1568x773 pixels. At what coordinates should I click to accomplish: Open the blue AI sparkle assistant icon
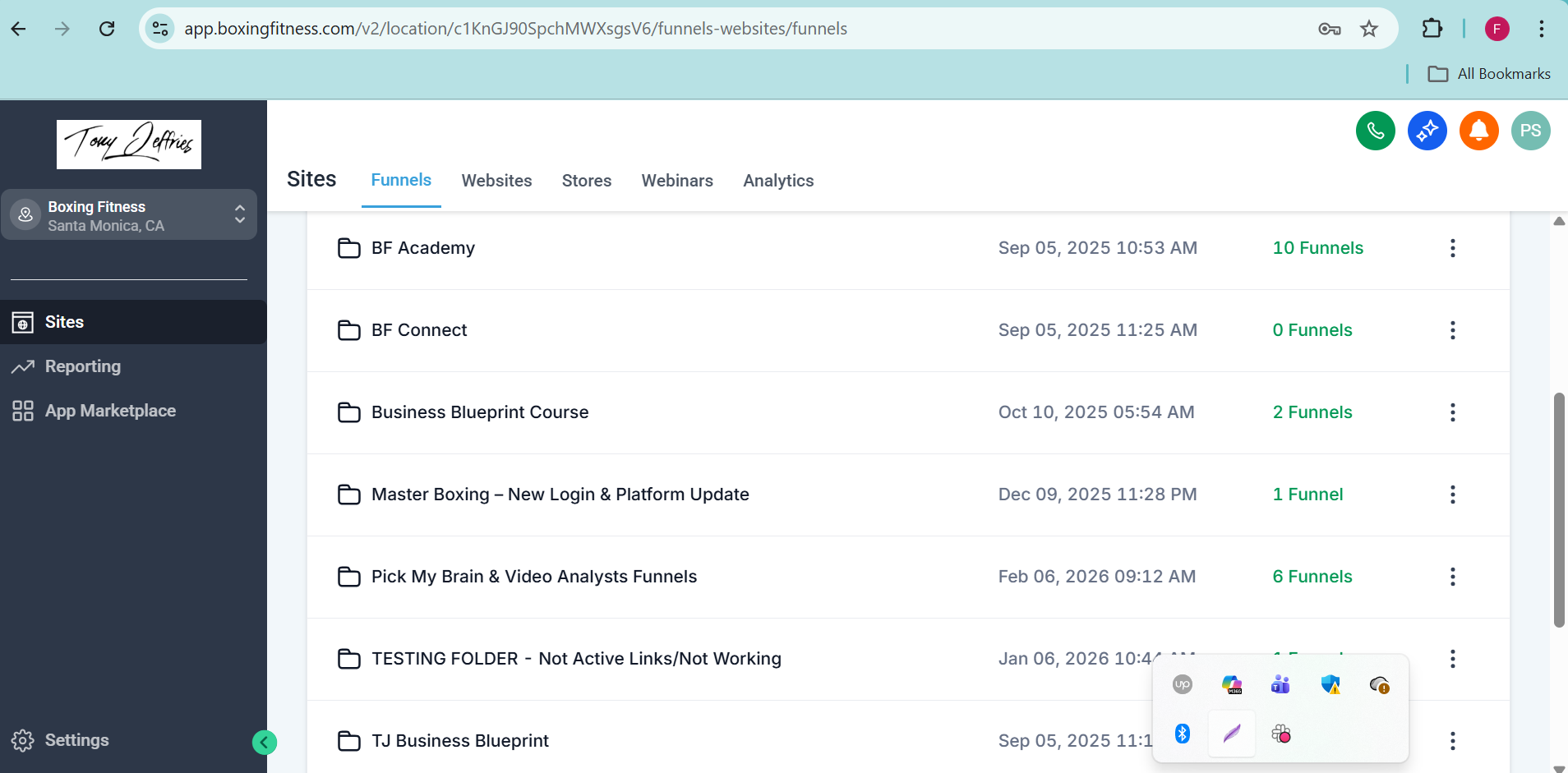click(1427, 131)
